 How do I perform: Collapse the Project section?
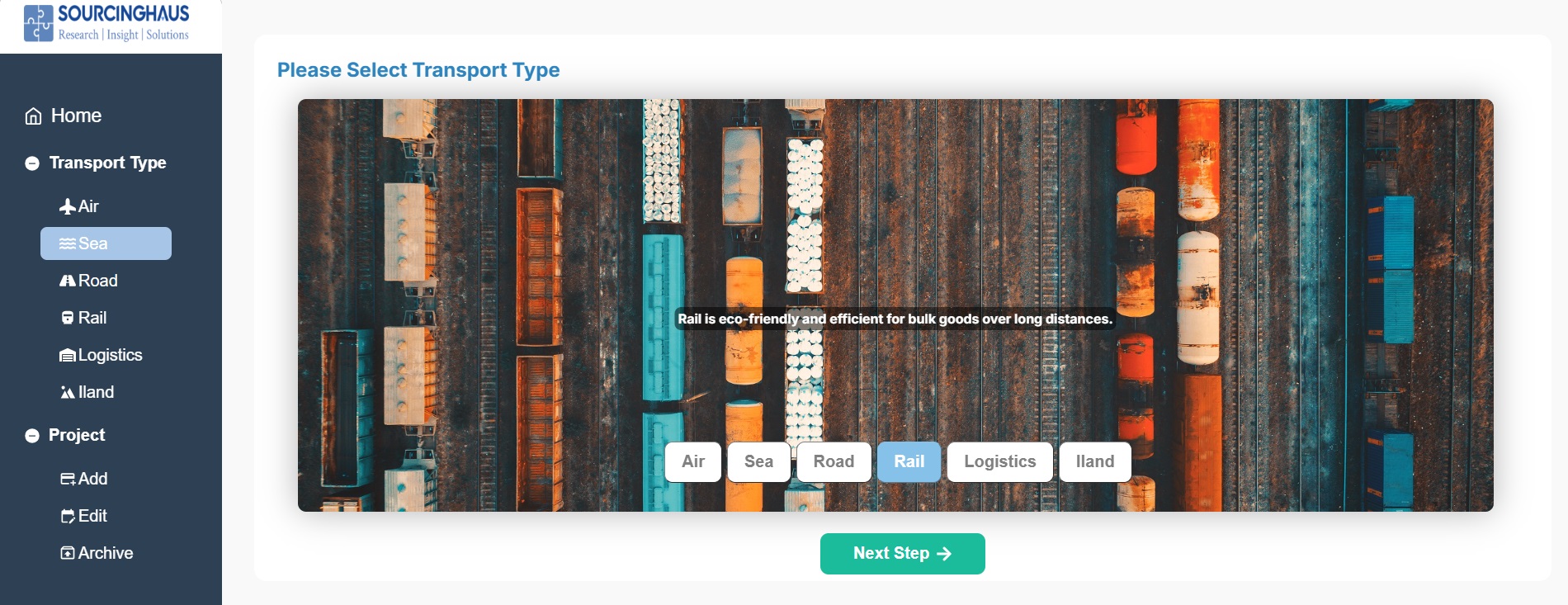(32, 436)
